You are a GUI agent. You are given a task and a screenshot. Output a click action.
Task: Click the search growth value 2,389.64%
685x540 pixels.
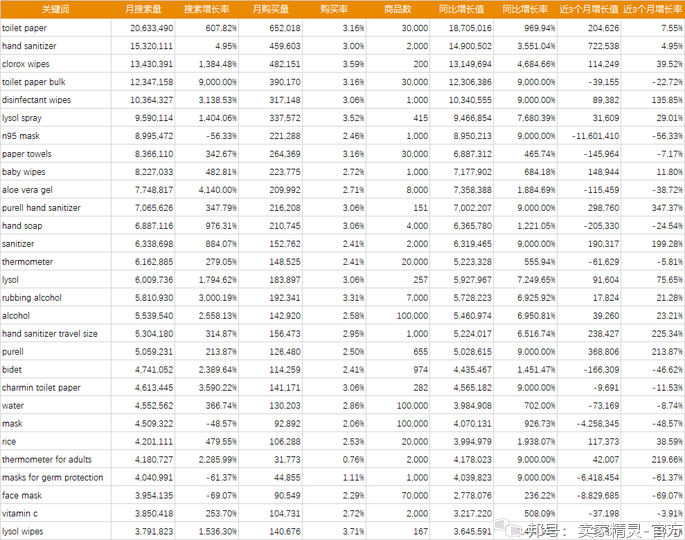(218, 370)
